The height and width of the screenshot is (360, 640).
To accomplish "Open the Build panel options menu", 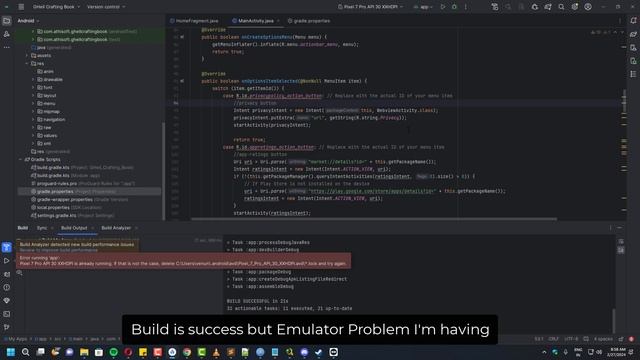I will point(611,228).
